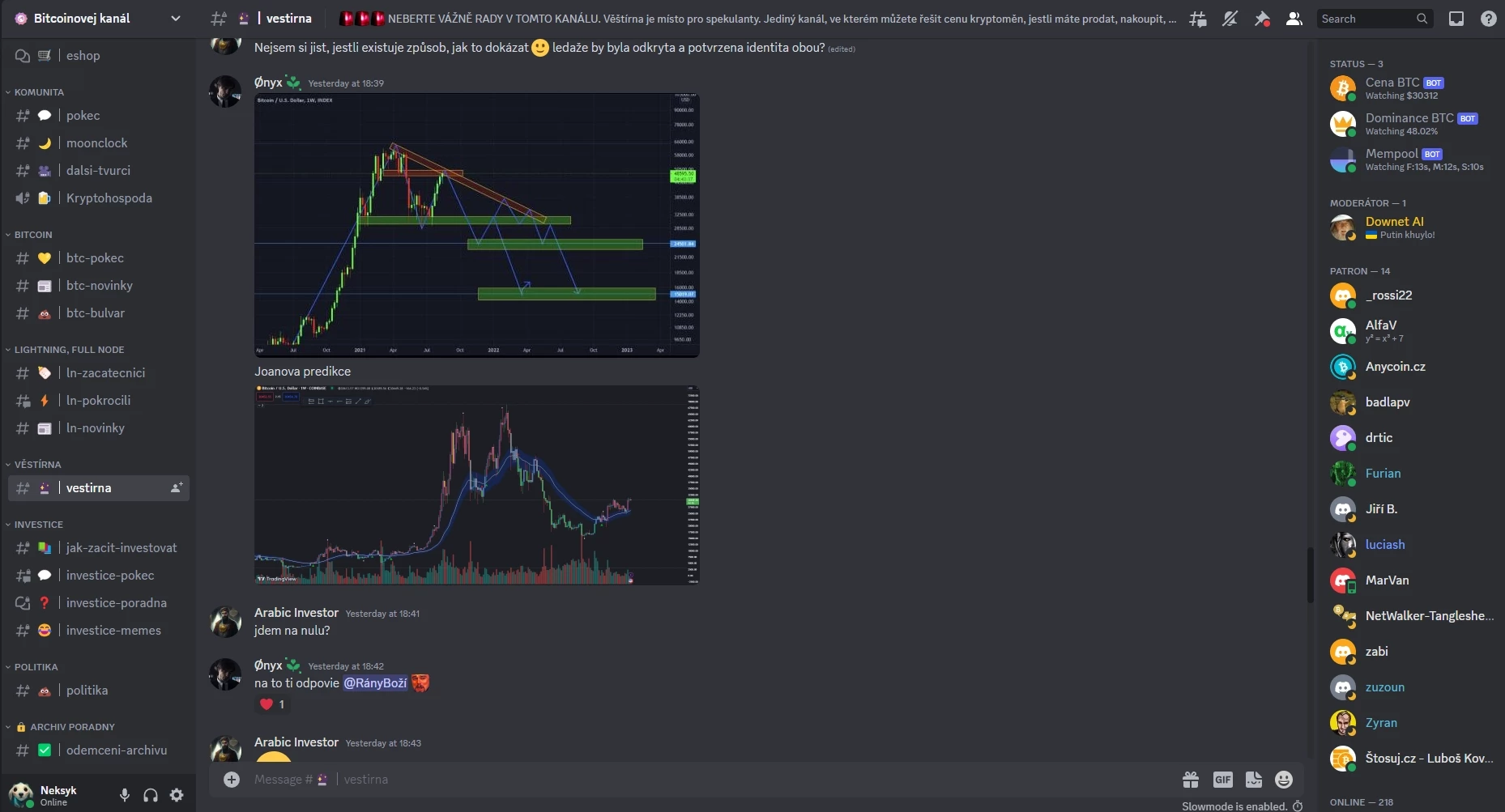Open User Settings gear icon
1505x812 pixels.
[177, 795]
